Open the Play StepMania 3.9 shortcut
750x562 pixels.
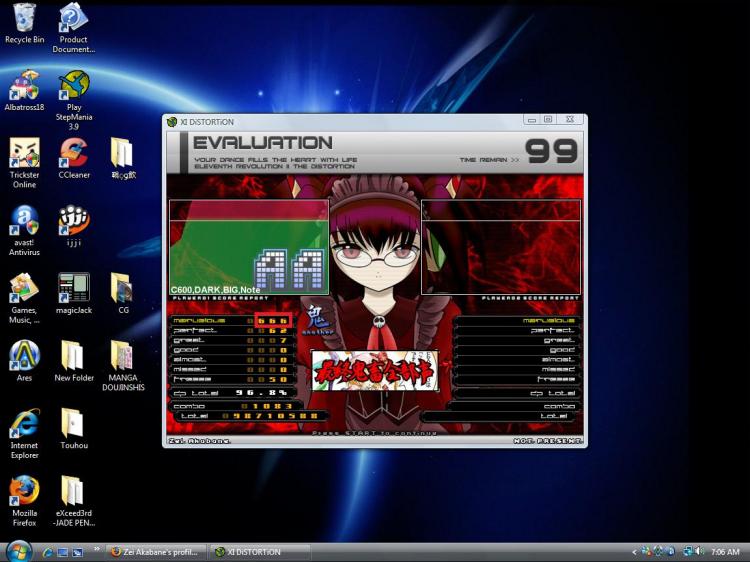point(73,86)
